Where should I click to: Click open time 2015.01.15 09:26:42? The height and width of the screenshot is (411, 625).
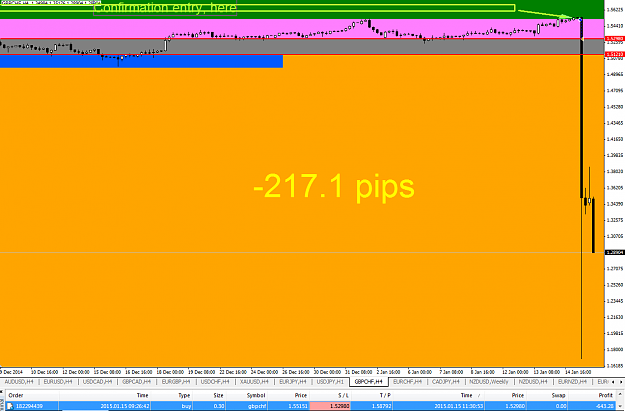[125, 406]
